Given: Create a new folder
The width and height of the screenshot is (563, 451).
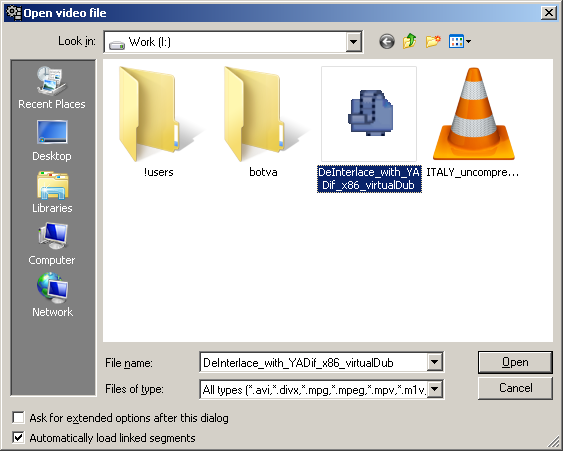Looking at the screenshot, I should [x=433, y=41].
